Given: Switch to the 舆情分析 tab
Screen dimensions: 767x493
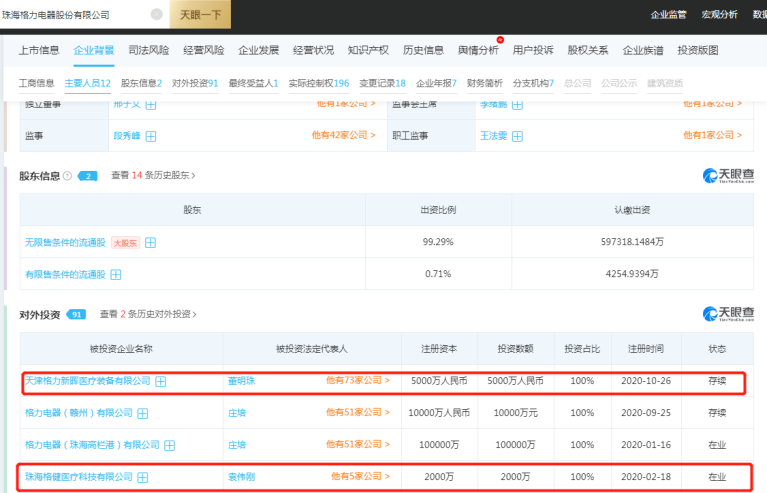Looking at the screenshot, I should (x=478, y=50).
